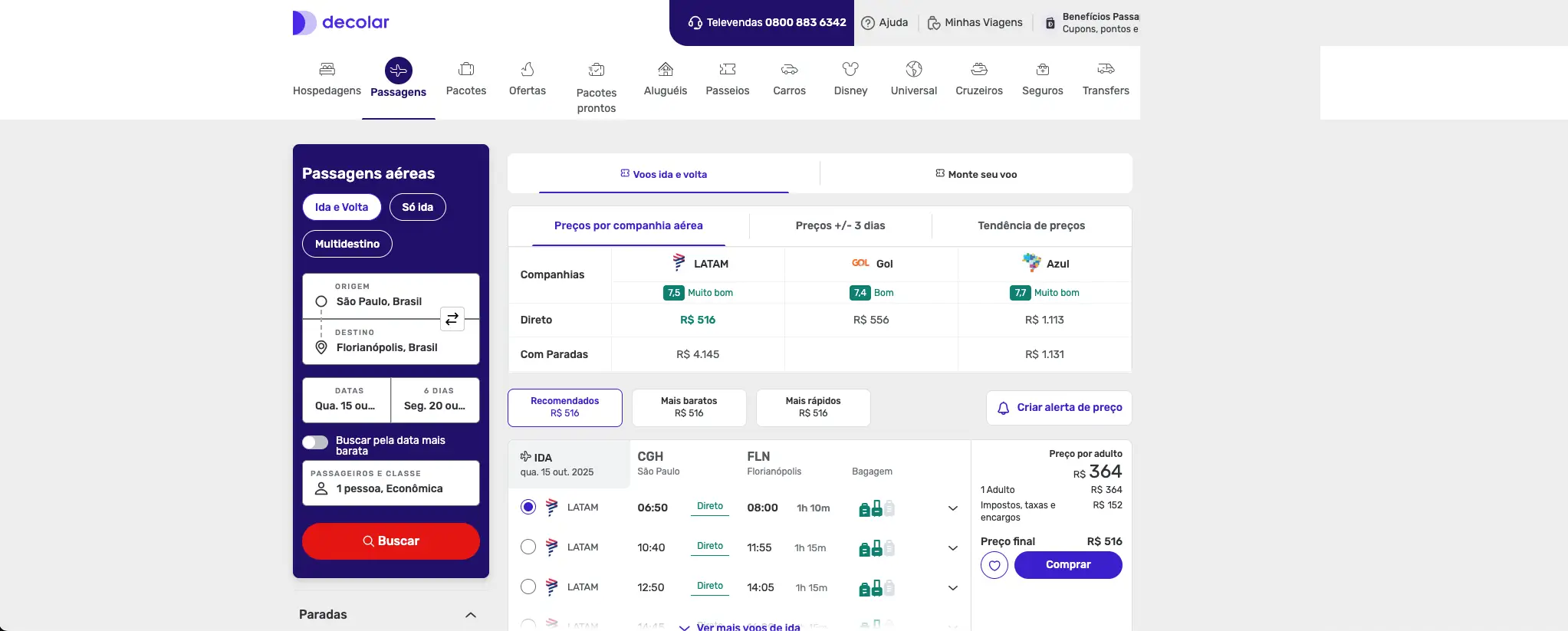Image resolution: width=1568 pixels, height=631 pixels.
Task: Switch to Preços +/- 3 dias tab
Action: pos(840,226)
